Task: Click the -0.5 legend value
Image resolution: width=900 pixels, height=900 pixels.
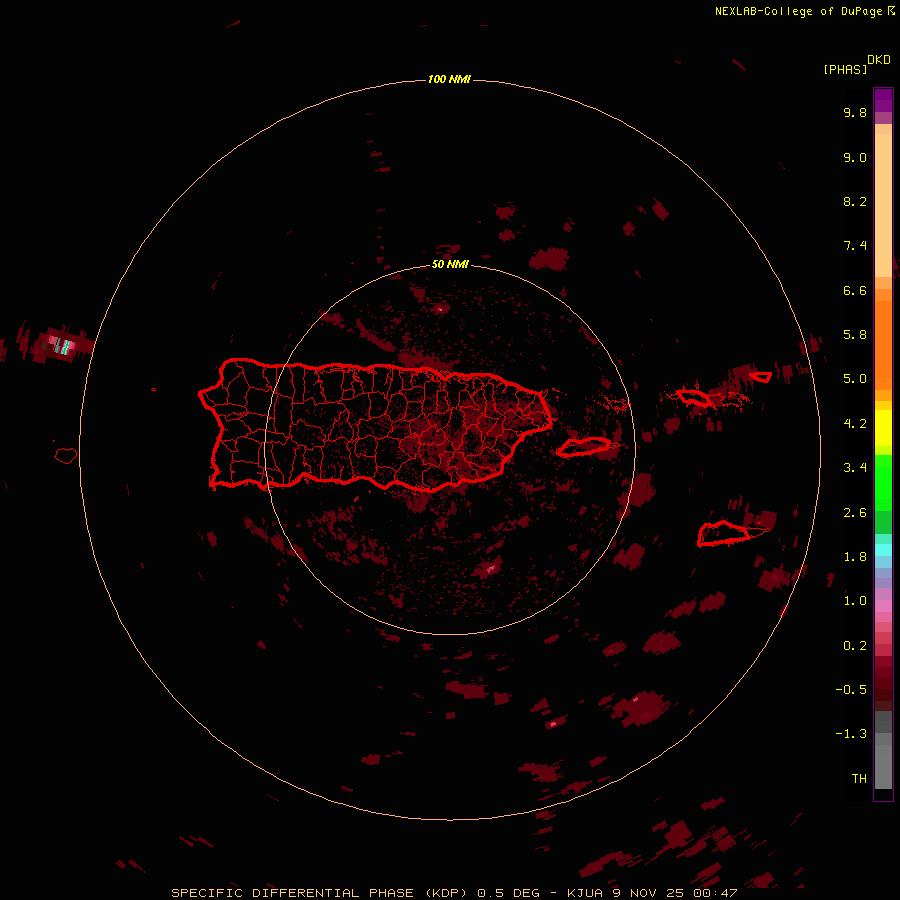Action: point(851,690)
